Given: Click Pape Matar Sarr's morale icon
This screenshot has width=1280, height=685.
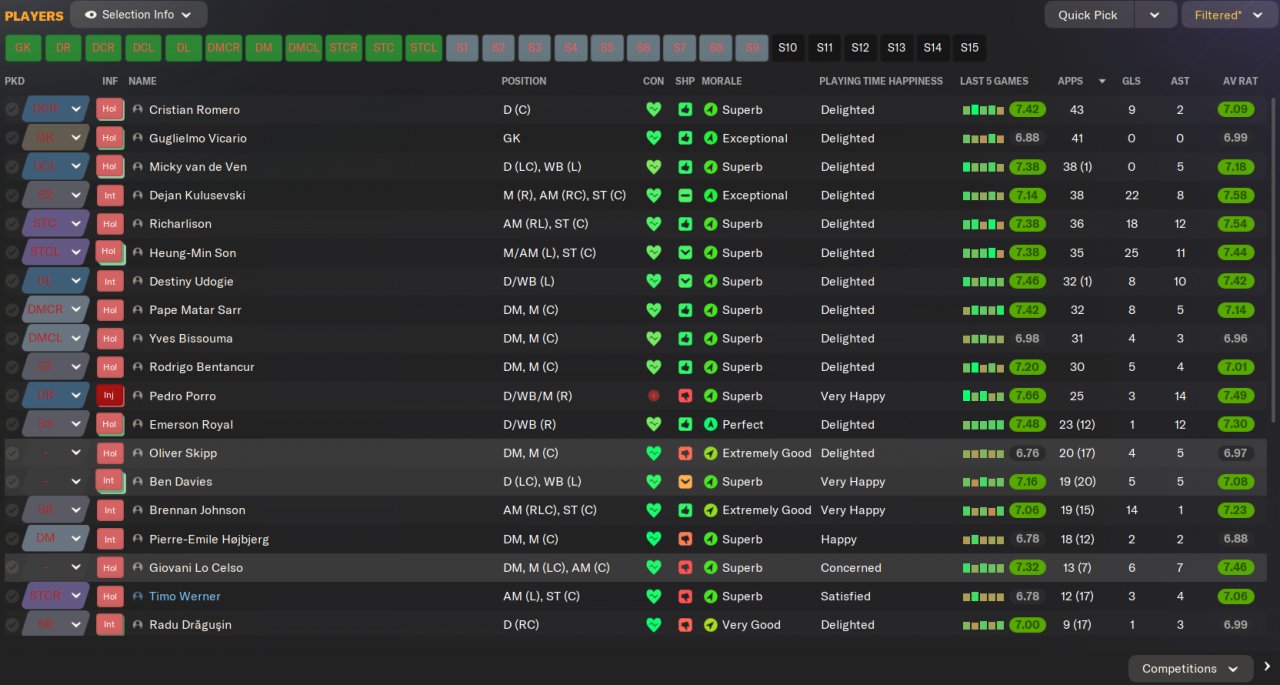Looking at the screenshot, I should point(711,310).
